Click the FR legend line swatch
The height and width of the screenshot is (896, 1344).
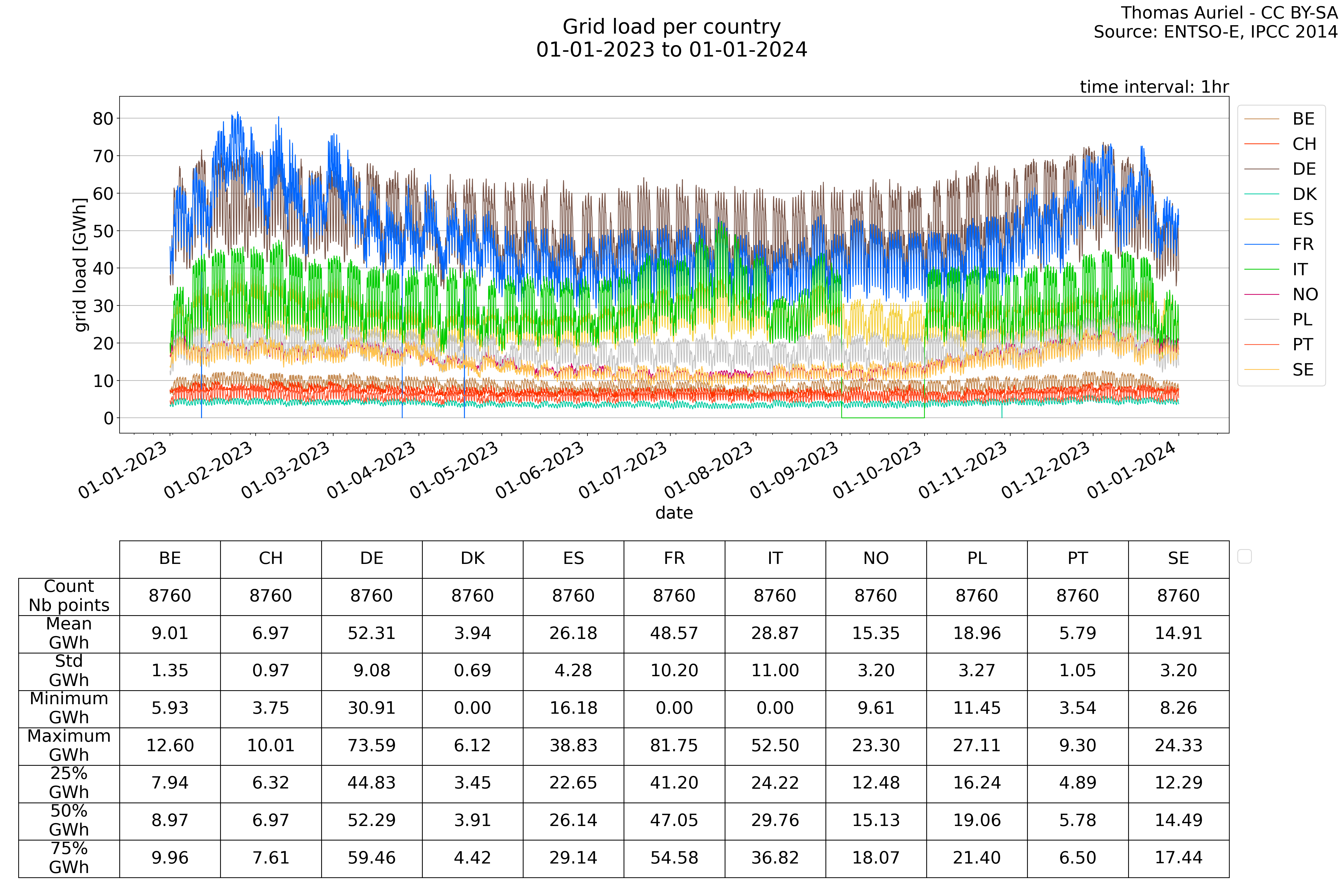(1261, 244)
